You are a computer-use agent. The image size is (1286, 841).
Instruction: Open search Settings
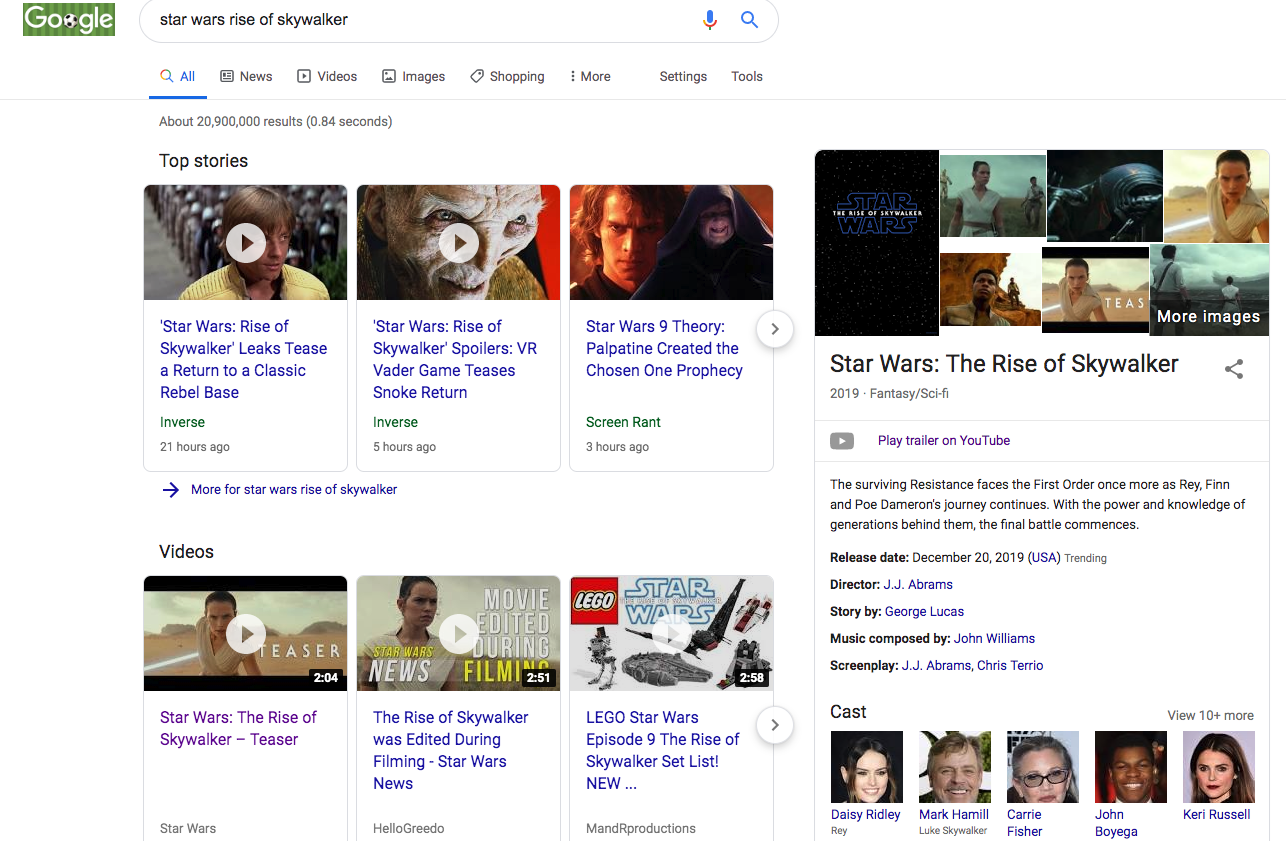[x=682, y=76]
